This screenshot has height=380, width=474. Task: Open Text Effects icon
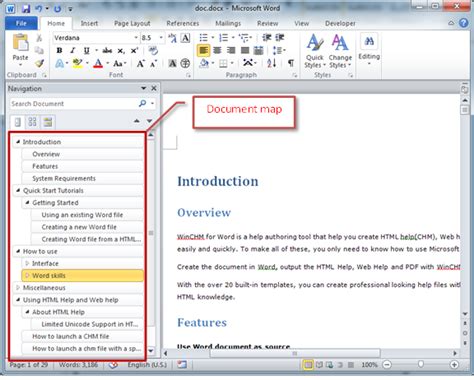[60, 63]
